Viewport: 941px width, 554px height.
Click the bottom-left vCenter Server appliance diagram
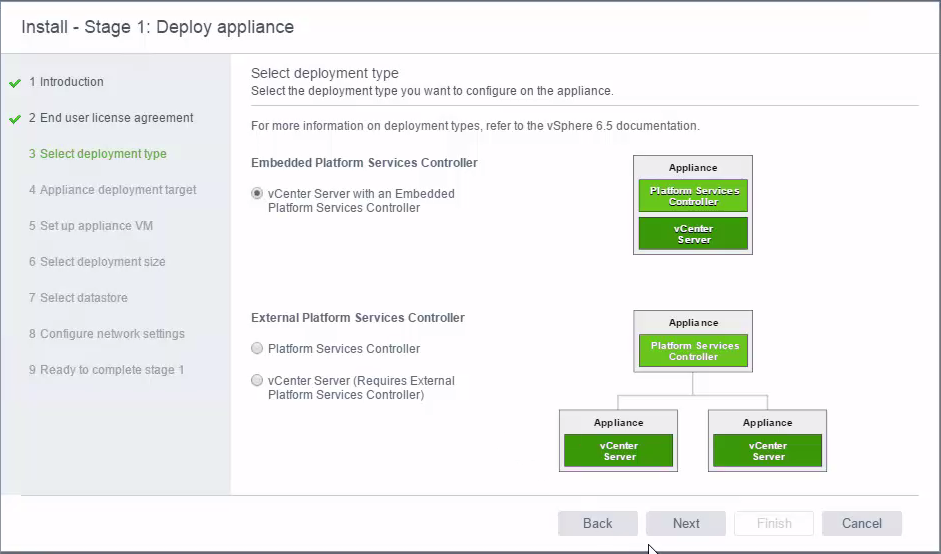pos(618,441)
